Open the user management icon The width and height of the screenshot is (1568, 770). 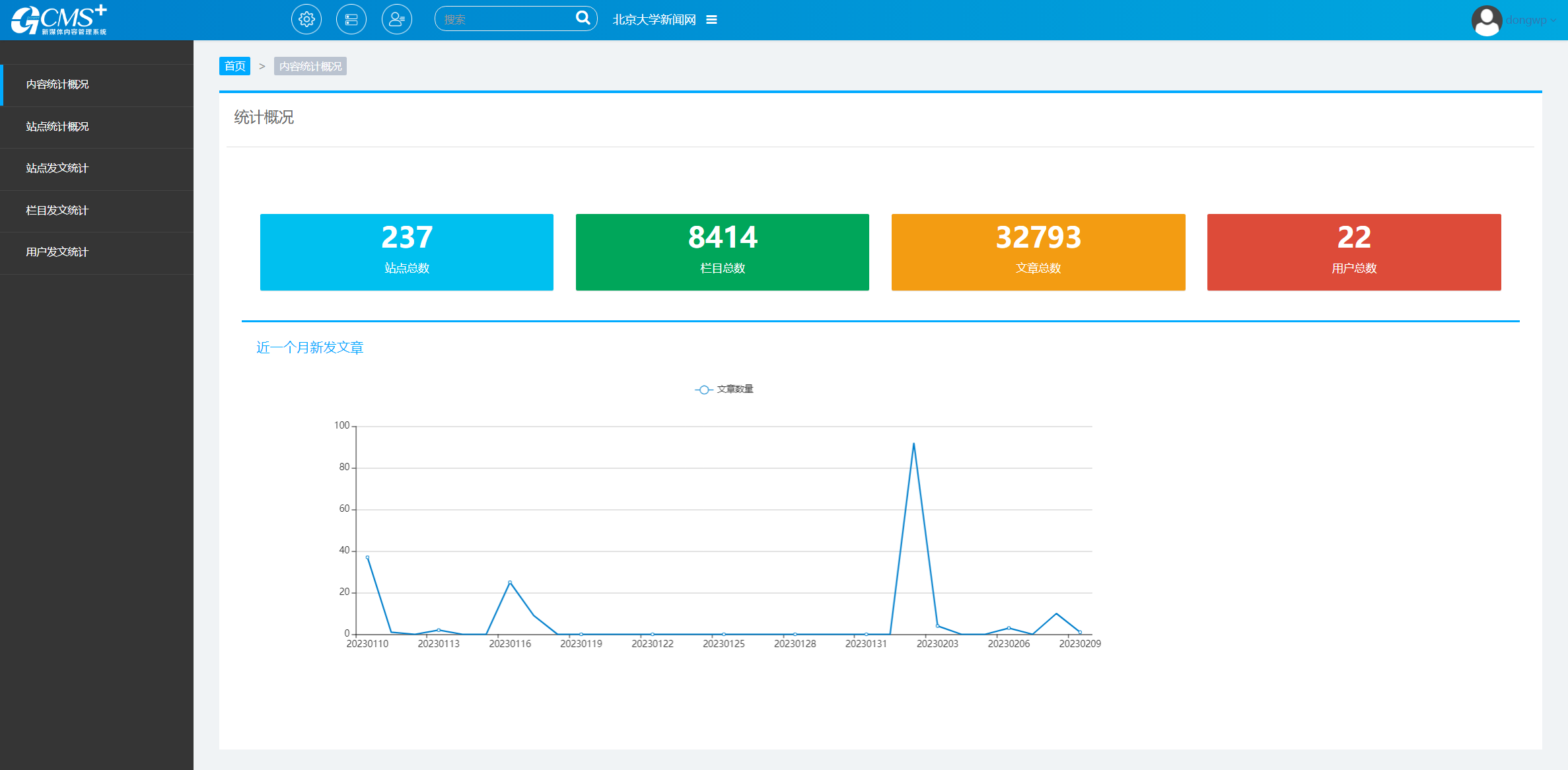(396, 20)
